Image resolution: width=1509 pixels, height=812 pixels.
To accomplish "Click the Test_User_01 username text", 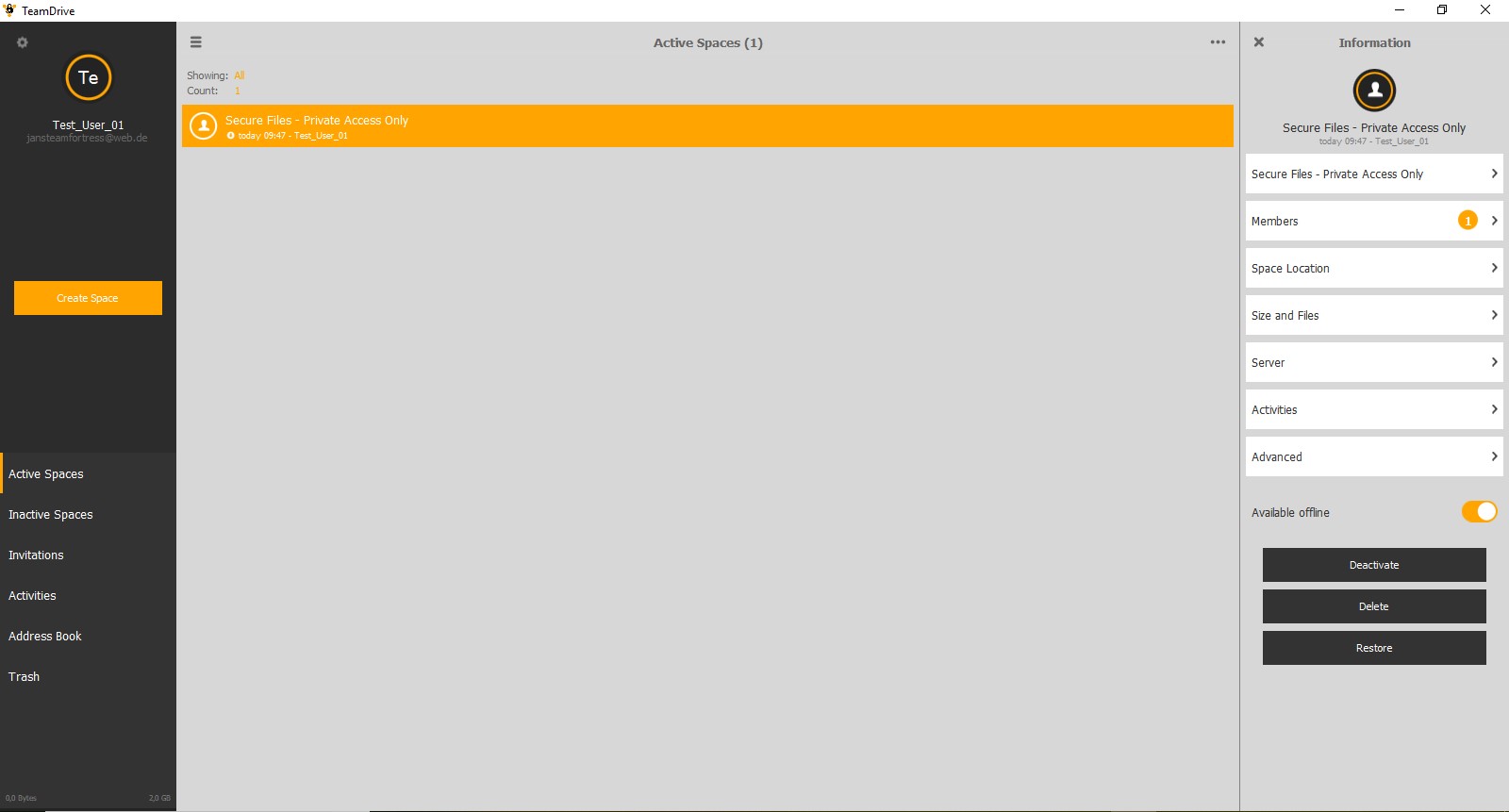I will tap(88, 124).
